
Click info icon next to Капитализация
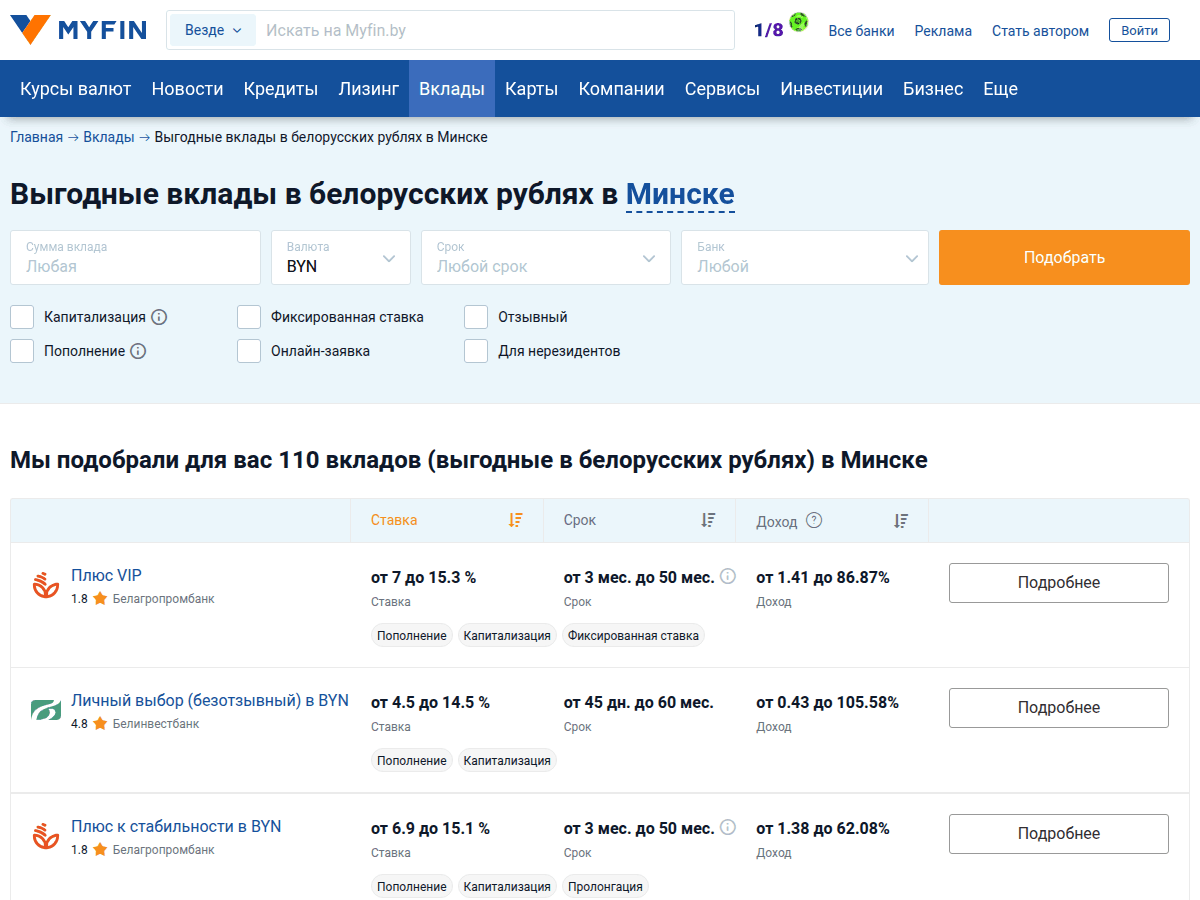click(x=159, y=317)
